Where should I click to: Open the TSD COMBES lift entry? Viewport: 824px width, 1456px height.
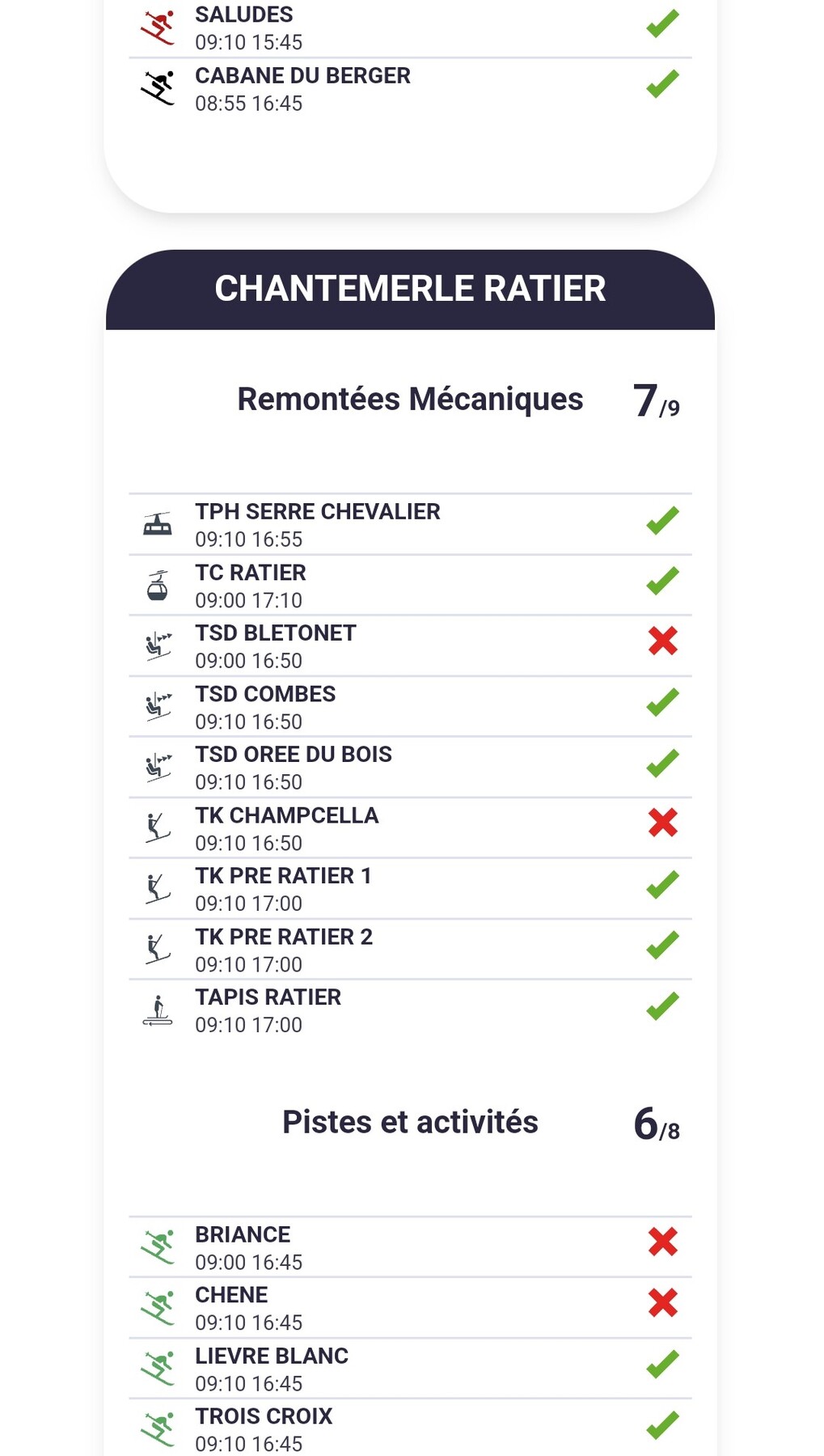[264, 706]
